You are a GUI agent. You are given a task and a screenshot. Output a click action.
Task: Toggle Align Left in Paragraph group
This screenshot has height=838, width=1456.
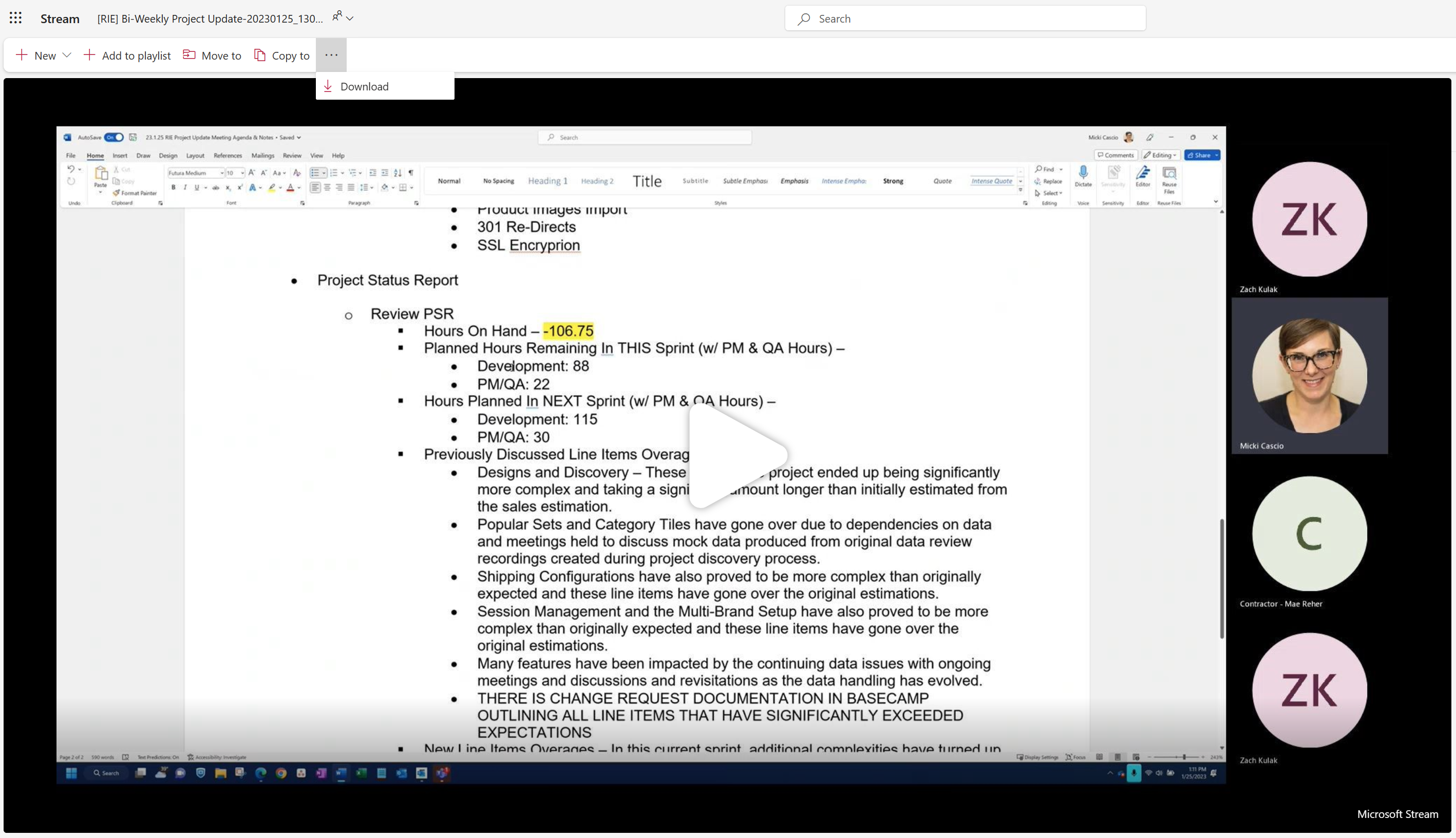coord(315,188)
